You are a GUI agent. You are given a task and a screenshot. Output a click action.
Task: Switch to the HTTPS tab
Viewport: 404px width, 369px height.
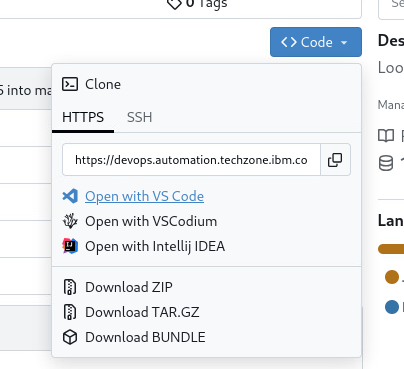[83, 117]
